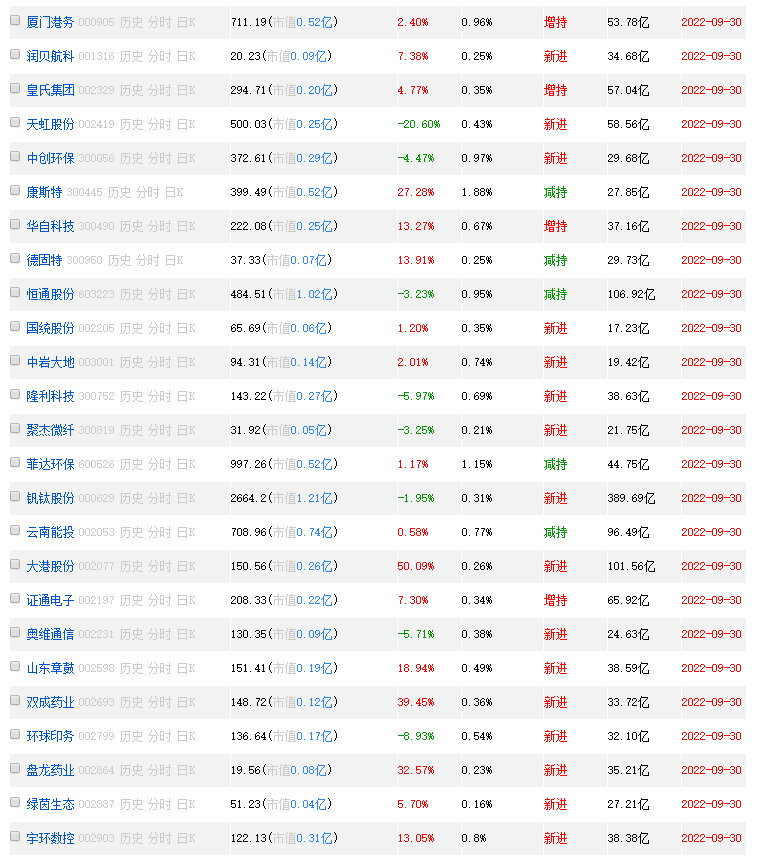Check the box next to 天虹股份
Screen dimensions: 759x861
click(x=15, y=122)
